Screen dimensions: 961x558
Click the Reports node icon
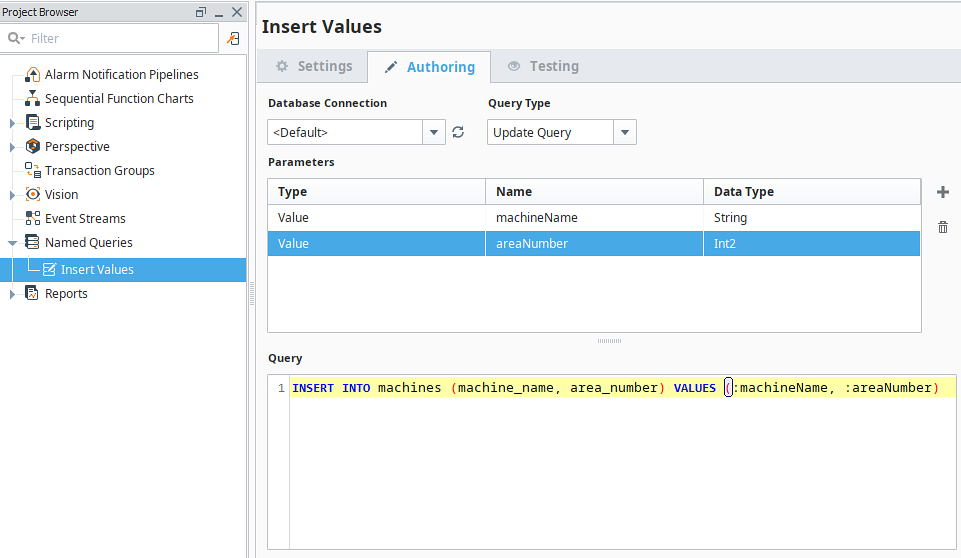[32, 293]
